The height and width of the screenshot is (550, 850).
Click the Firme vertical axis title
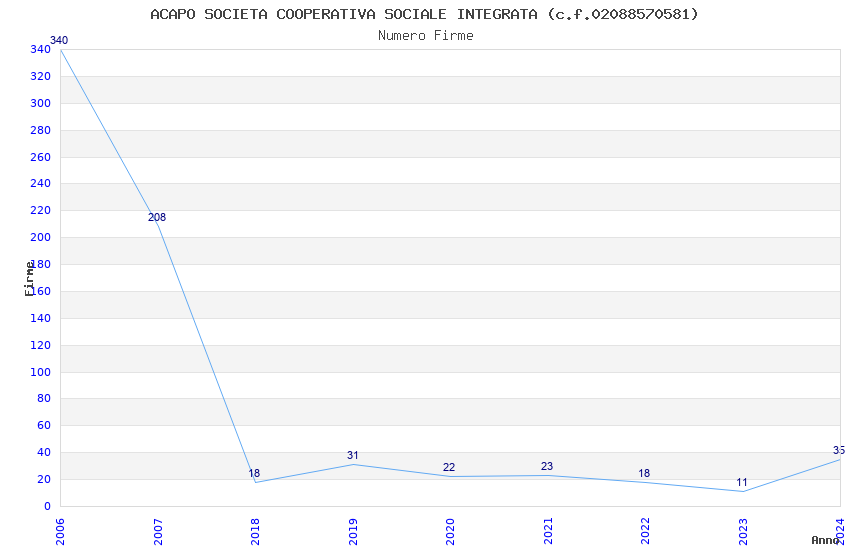pyautogui.click(x=29, y=279)
